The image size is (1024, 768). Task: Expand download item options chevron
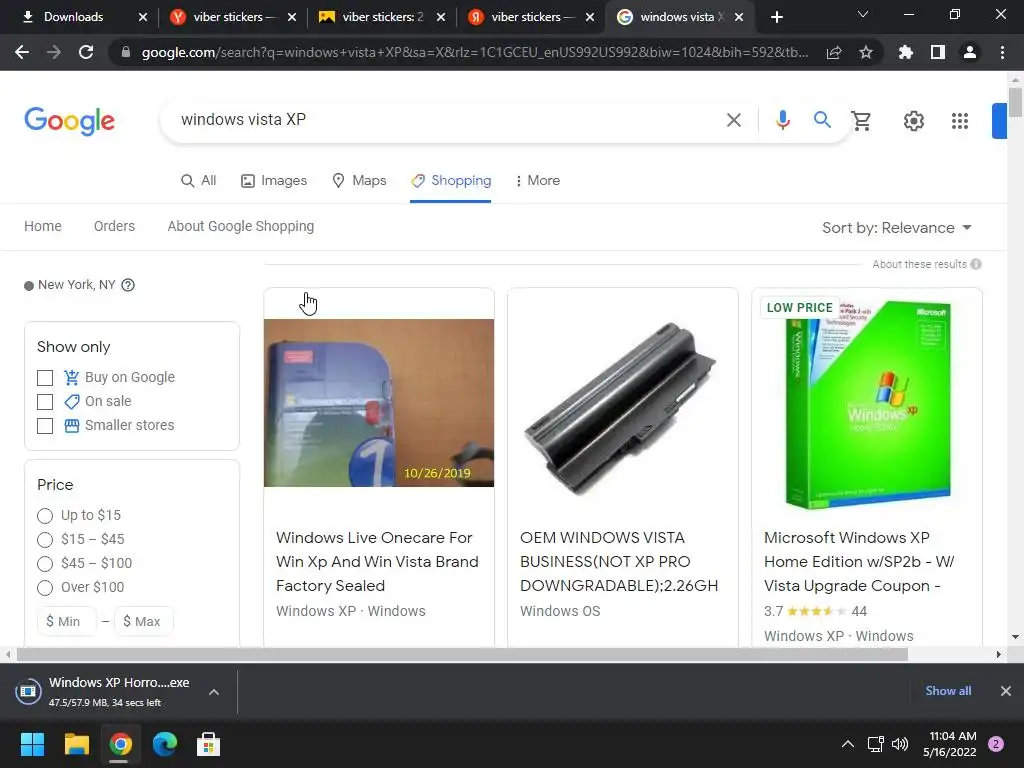click(214, 692)
